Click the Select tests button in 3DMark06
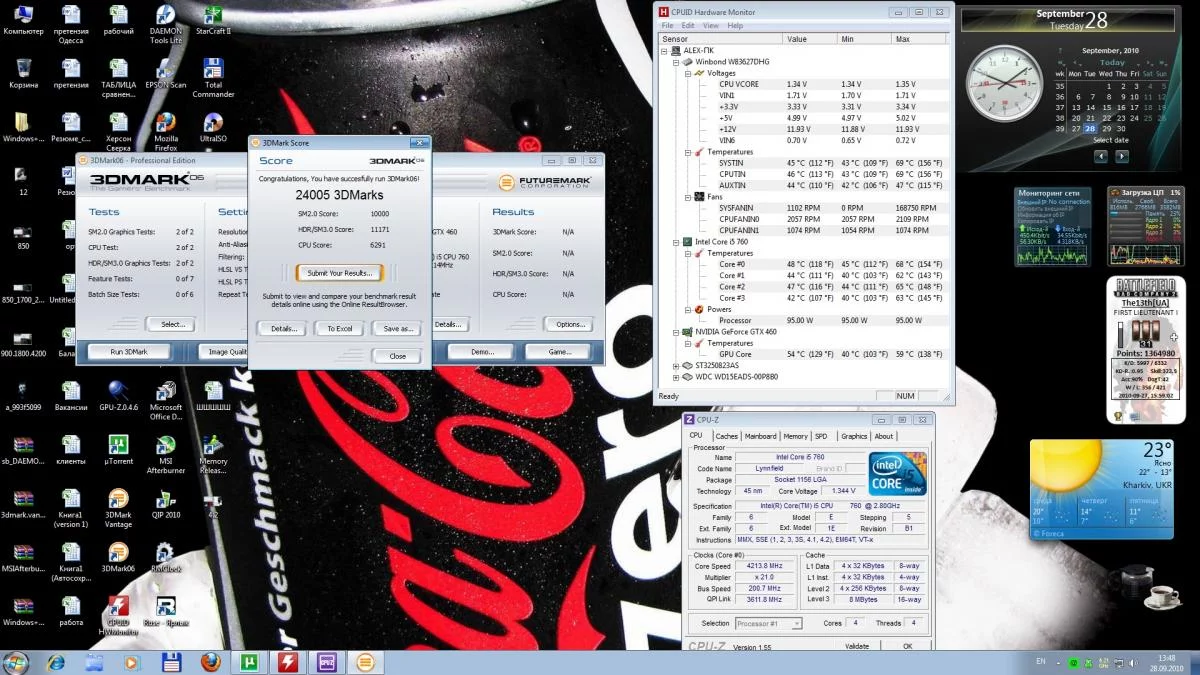This screenshot has height=675, width=1200. coord(172,324)
